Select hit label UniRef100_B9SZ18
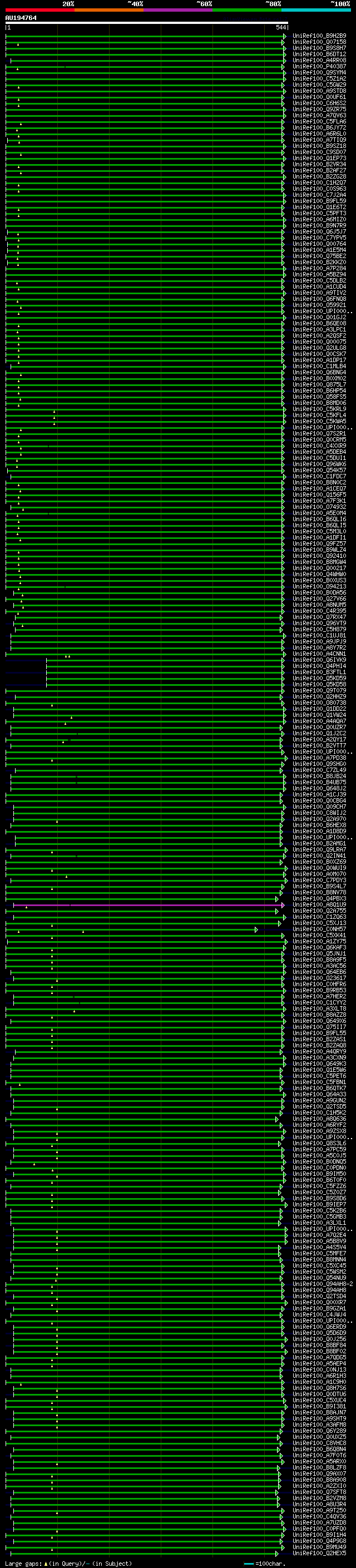 pos(319,146)
